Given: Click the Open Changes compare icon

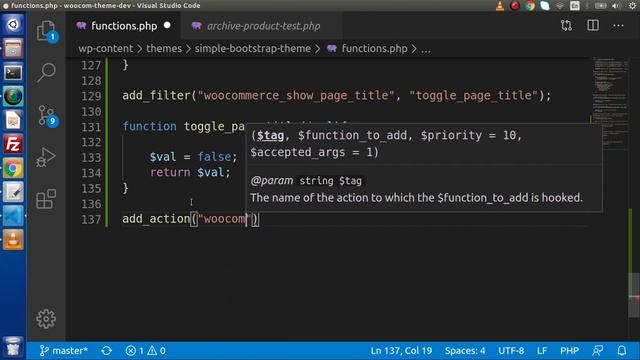Looking at the screenshot, I should [566, 26].
